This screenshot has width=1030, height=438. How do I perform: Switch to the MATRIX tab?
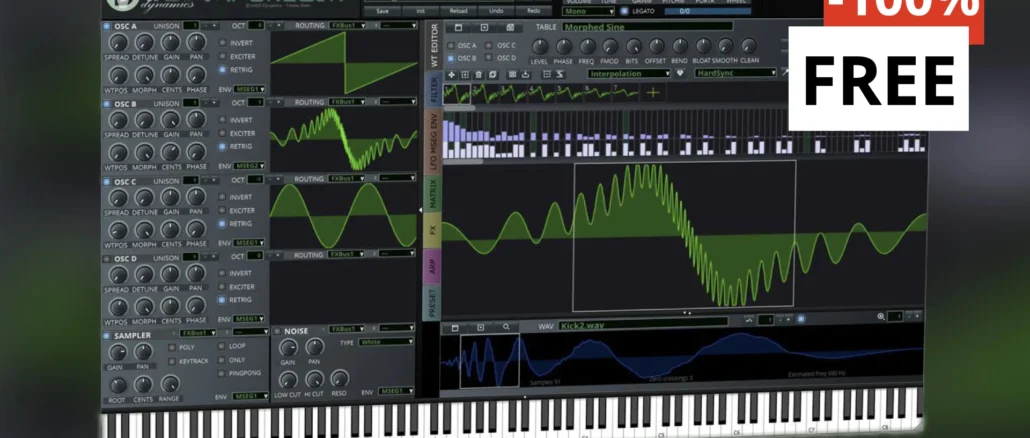pyautogui.click(x=433, y=196)
